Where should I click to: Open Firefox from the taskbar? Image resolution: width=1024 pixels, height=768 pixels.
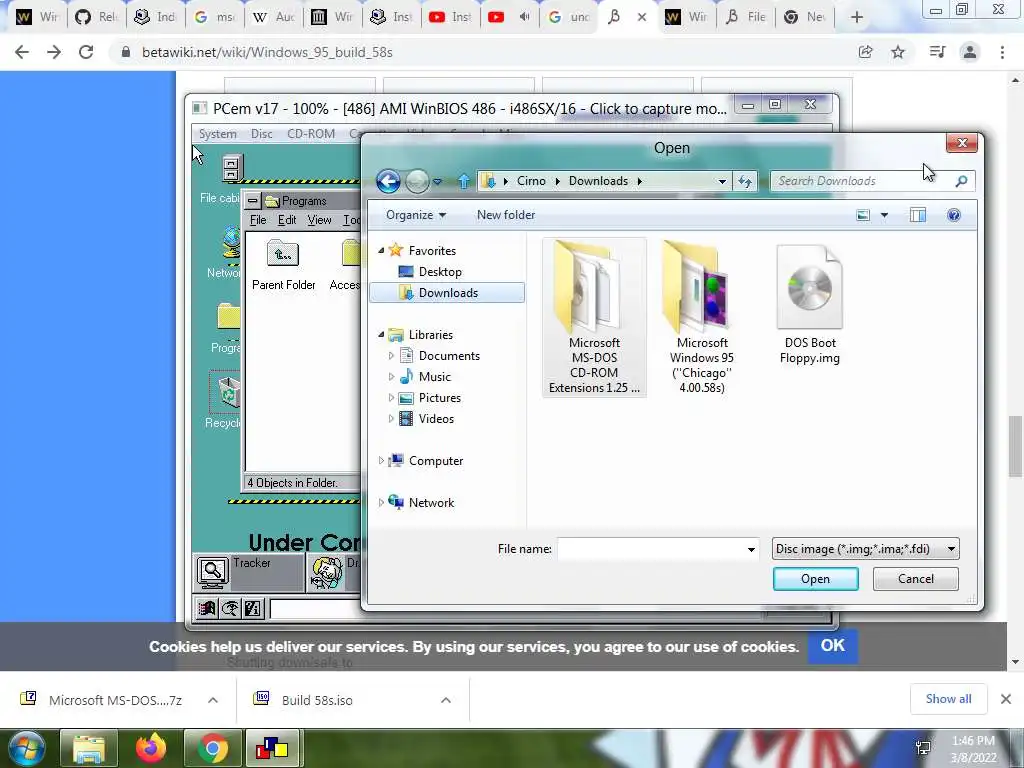click(151, 748)
